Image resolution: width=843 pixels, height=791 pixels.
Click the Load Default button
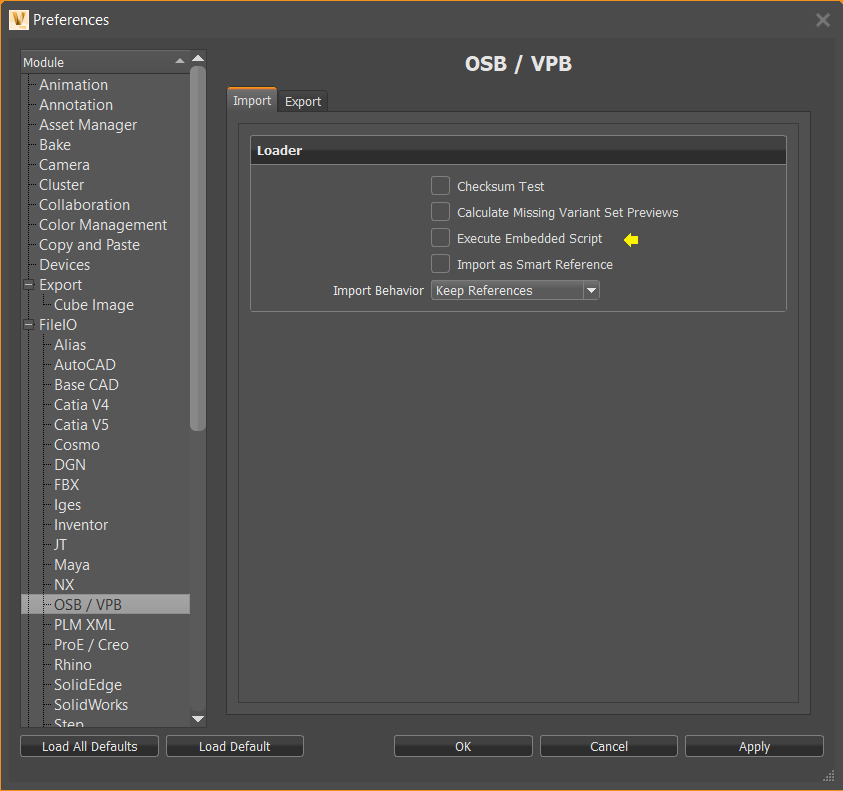click(234, 746)
